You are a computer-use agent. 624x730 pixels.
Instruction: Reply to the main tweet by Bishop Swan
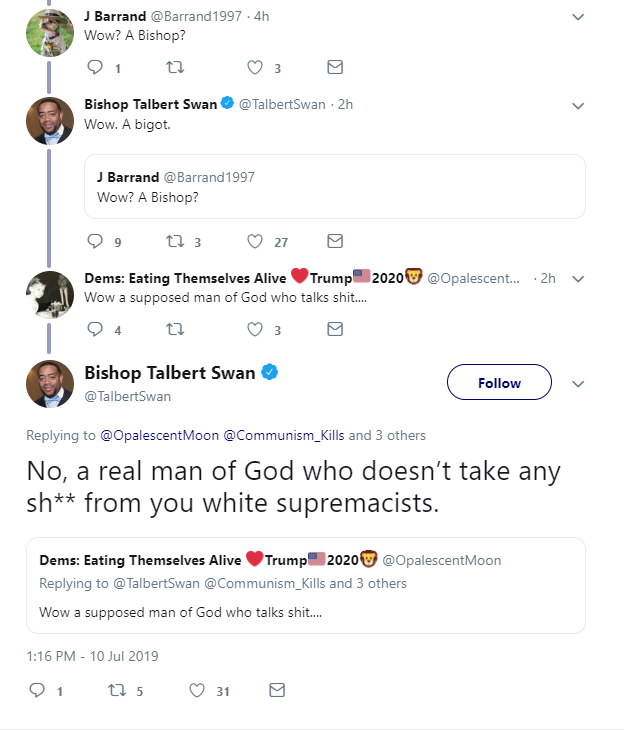[37, 690]
